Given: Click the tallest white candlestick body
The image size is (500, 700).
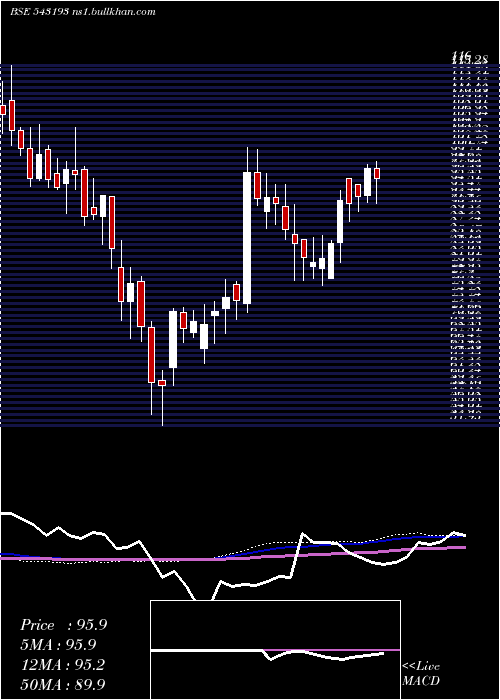Looking at the screenshot, I should point(247,238).
